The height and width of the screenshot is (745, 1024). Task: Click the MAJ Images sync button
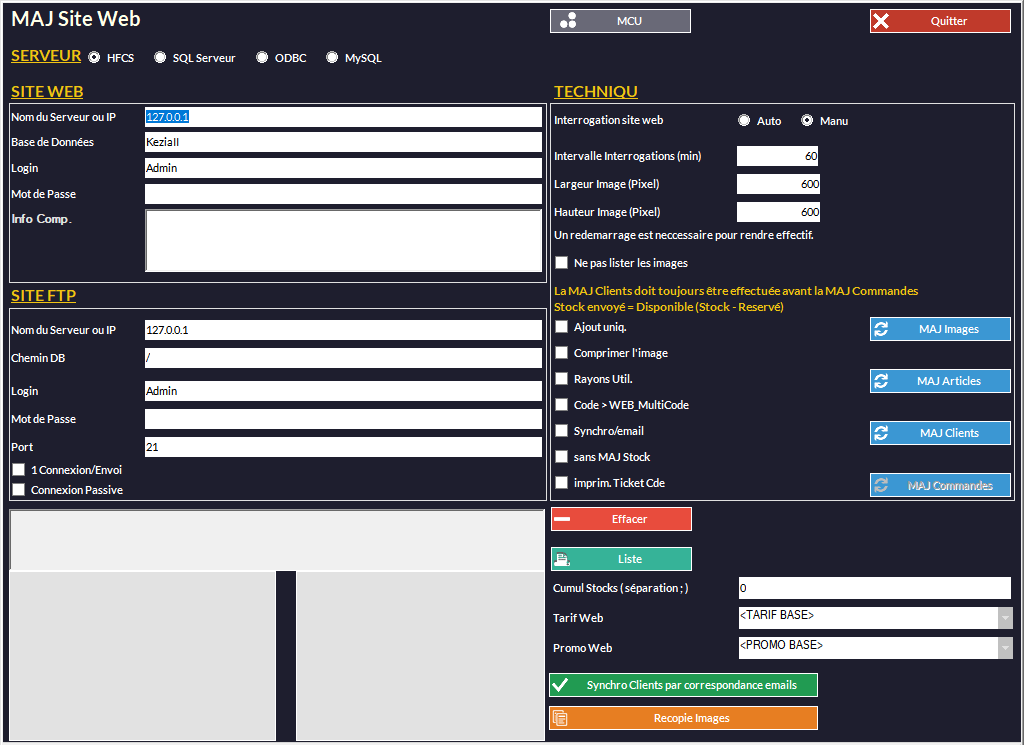[940, 329]
